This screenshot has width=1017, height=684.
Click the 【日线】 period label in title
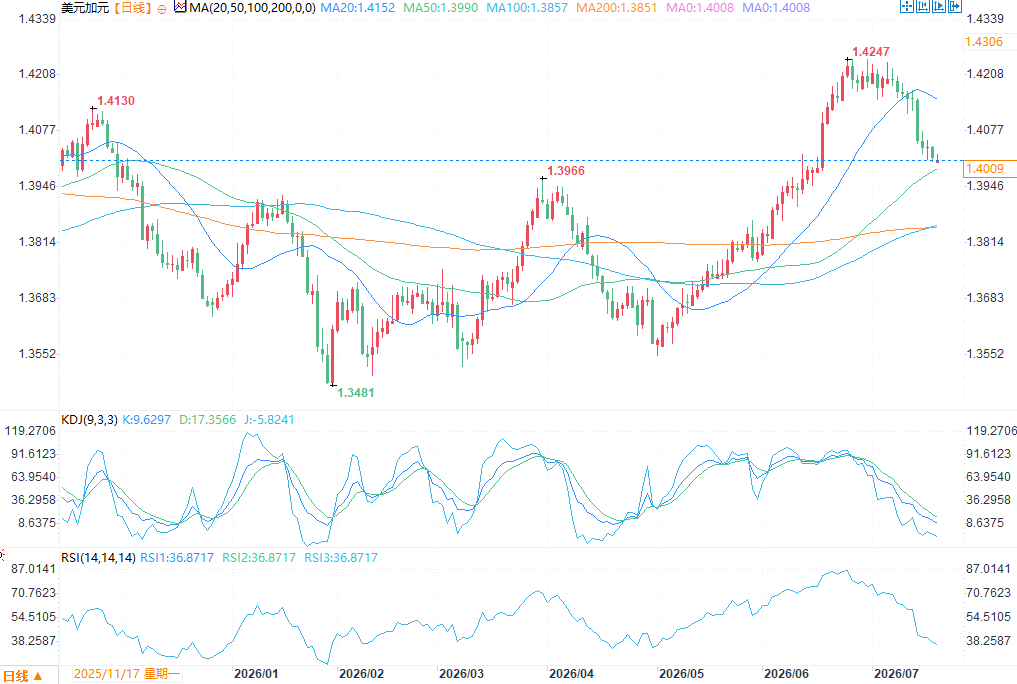(x=132, y=8)
